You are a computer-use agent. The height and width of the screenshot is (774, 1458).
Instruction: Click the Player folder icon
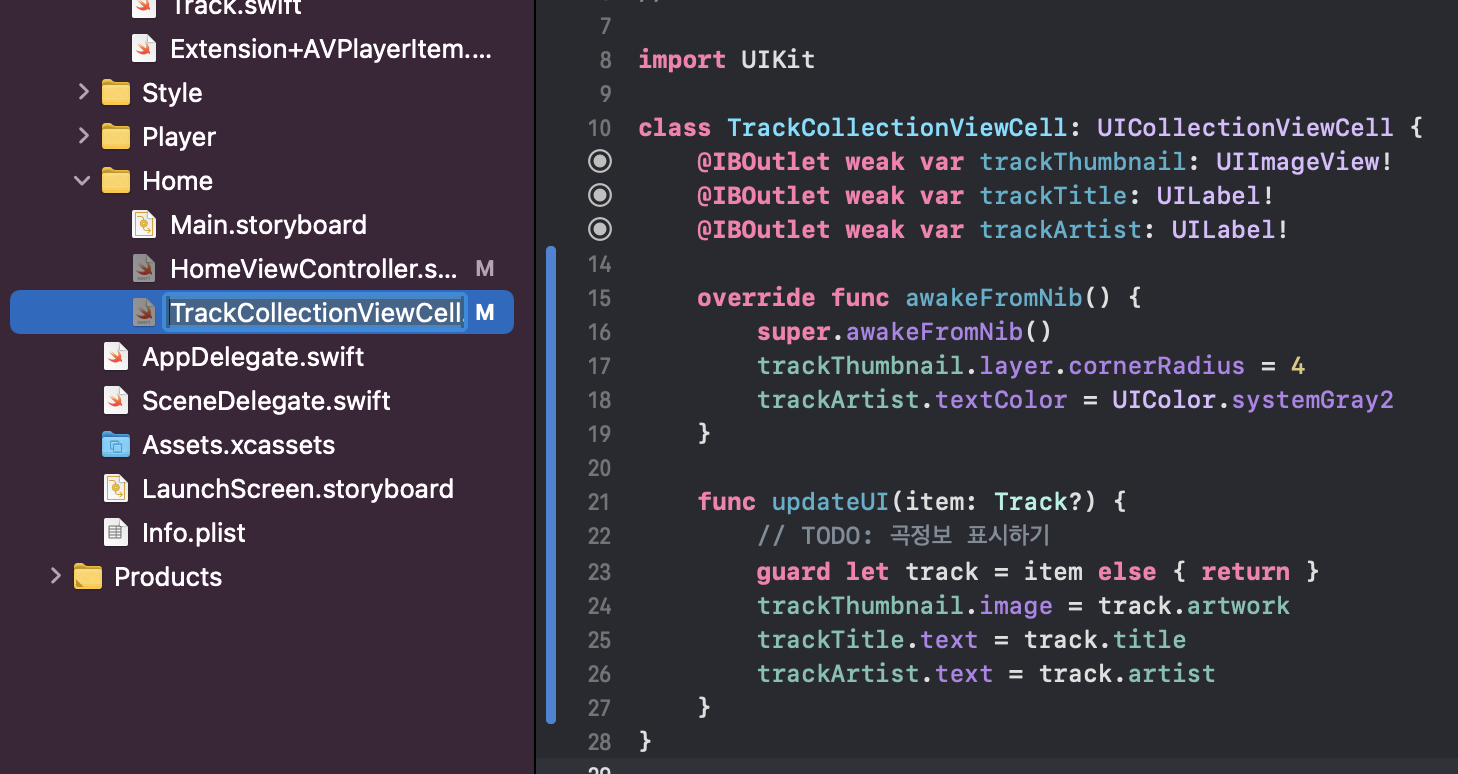point(116,137)
